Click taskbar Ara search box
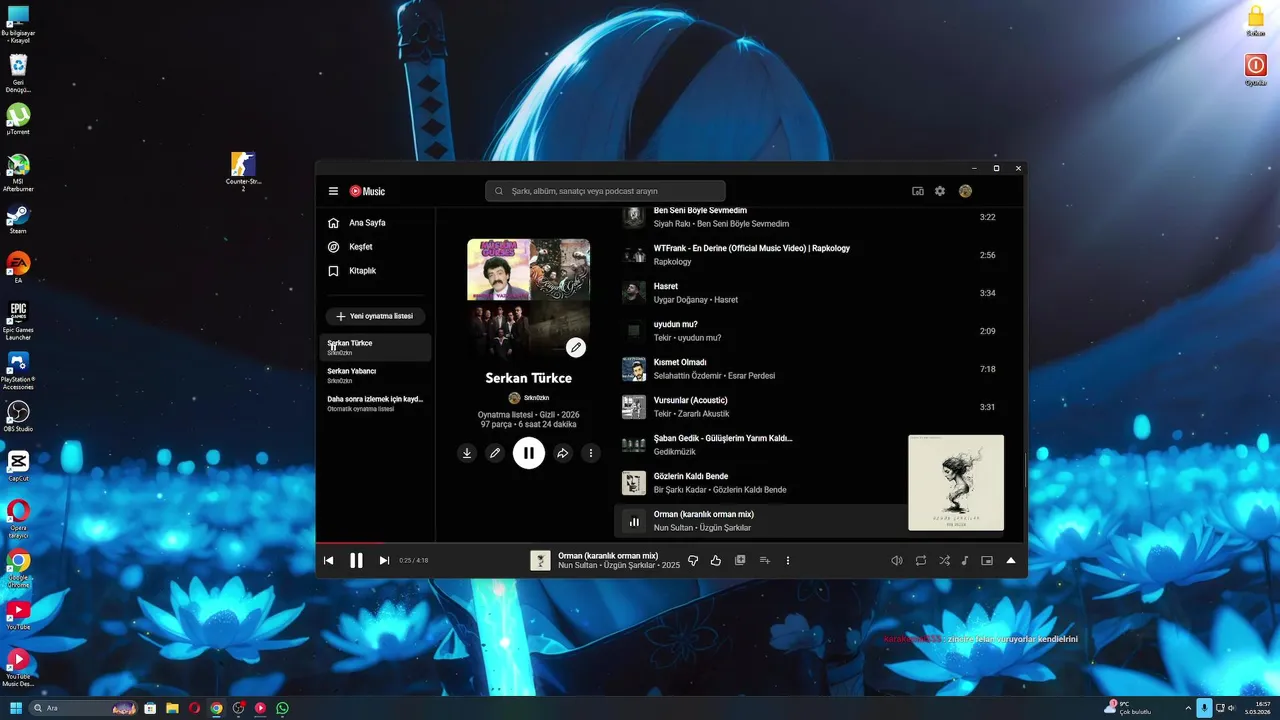The height and width of the screenshot is (720, 1280). [84, 708]
